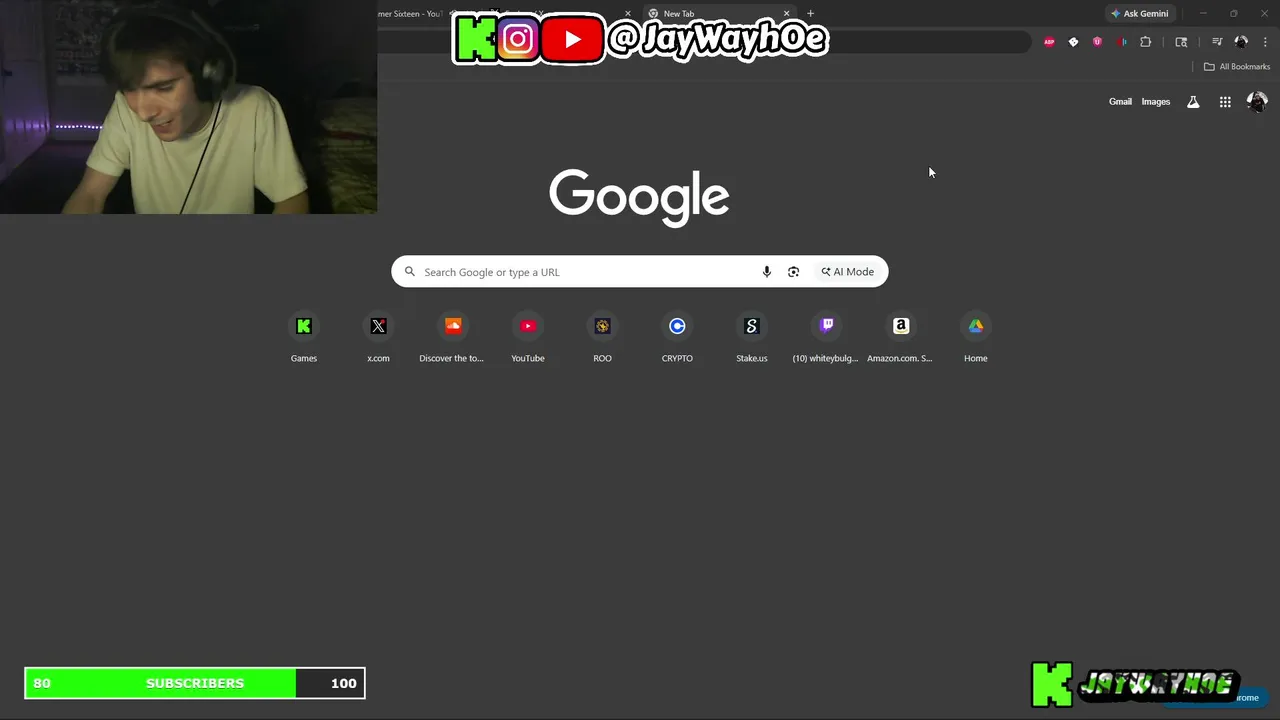This screenshot has width=1280, height=720.
Task: Open the Google account avatar on the page
Action: (x=1257, y=102)
